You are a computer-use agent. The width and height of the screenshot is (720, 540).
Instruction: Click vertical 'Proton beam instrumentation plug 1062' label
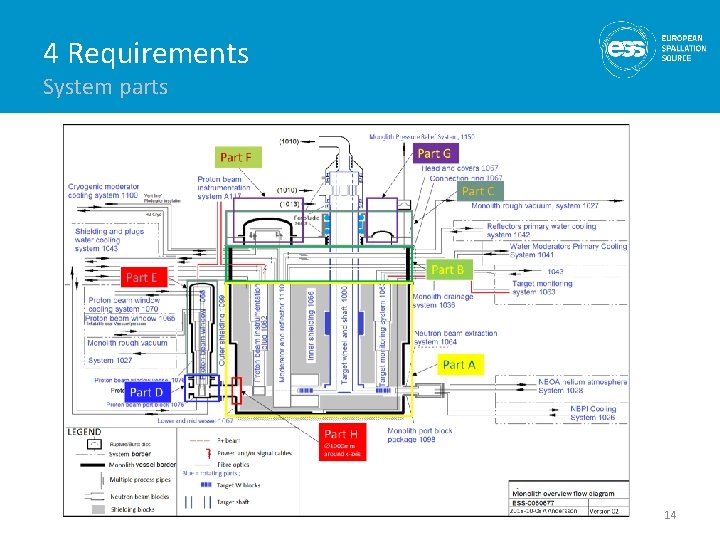pos(261,333)
